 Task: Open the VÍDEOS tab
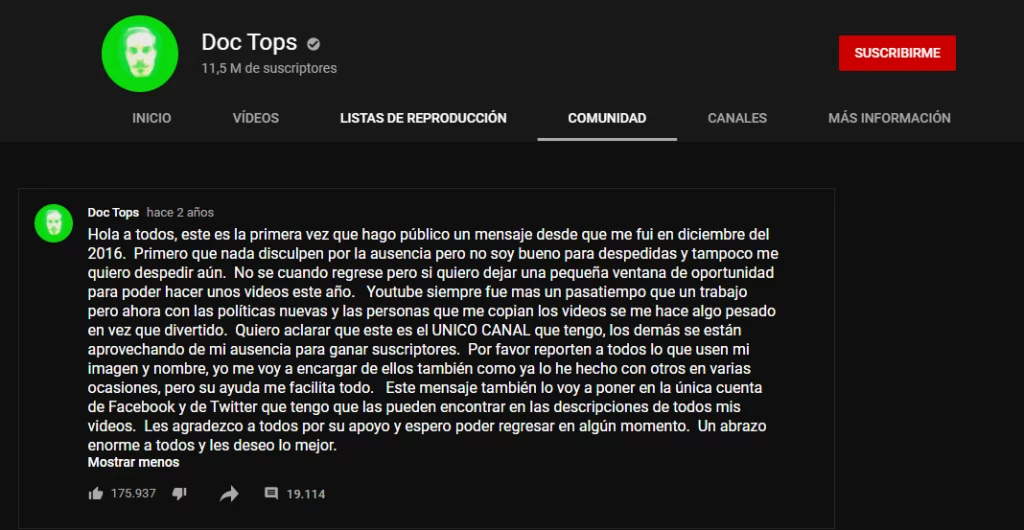pyautogui.click(x=256, y=118)
